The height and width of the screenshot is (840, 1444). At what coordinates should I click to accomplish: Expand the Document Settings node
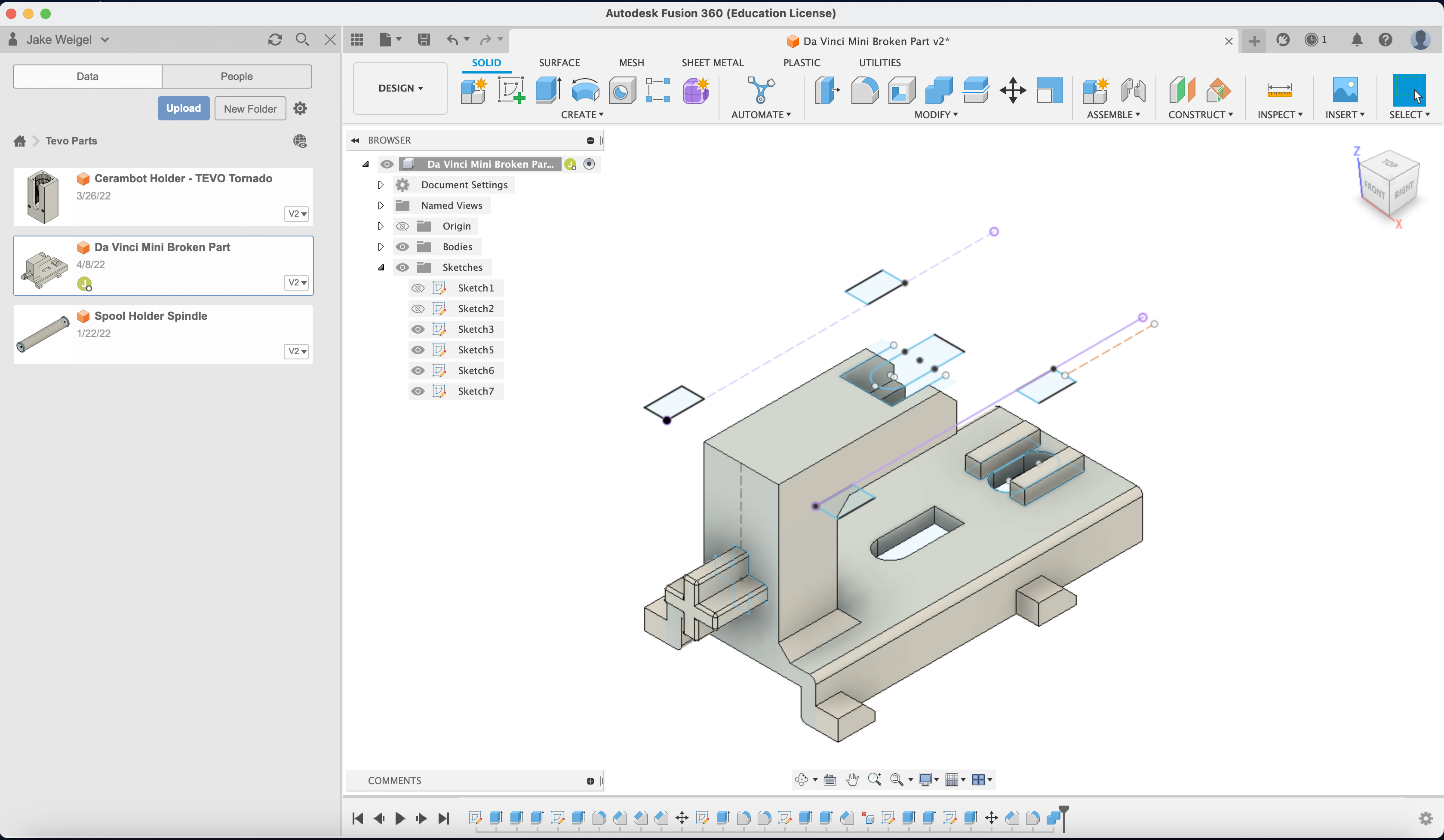tap(381, 184)
